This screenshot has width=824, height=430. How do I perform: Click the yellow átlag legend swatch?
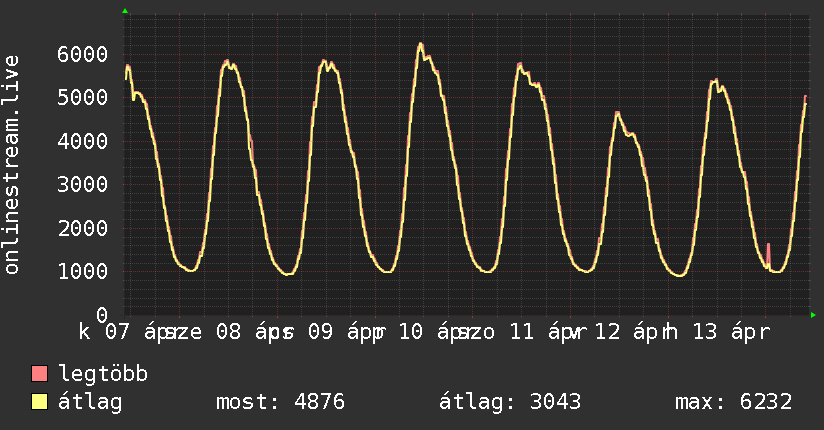[x=40, y=403]
